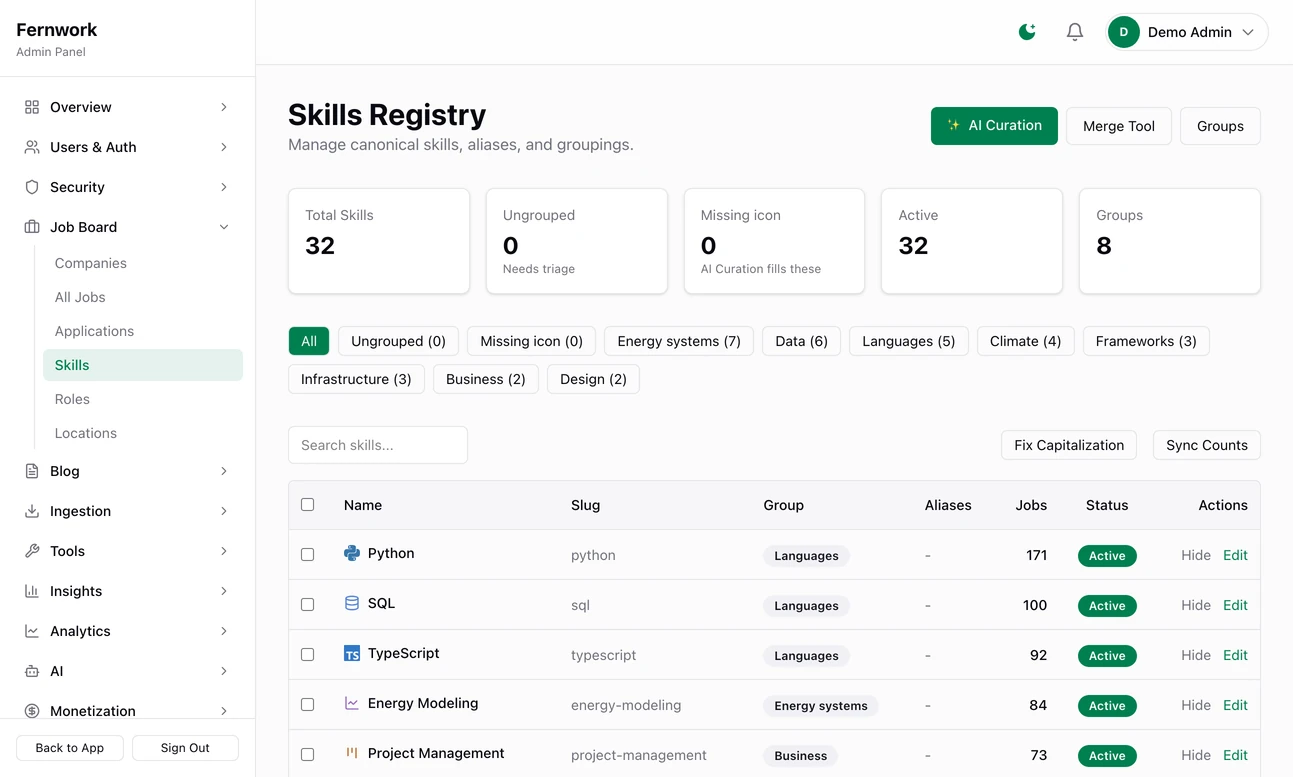Click Monetization dollar icon

pos(32,711)
